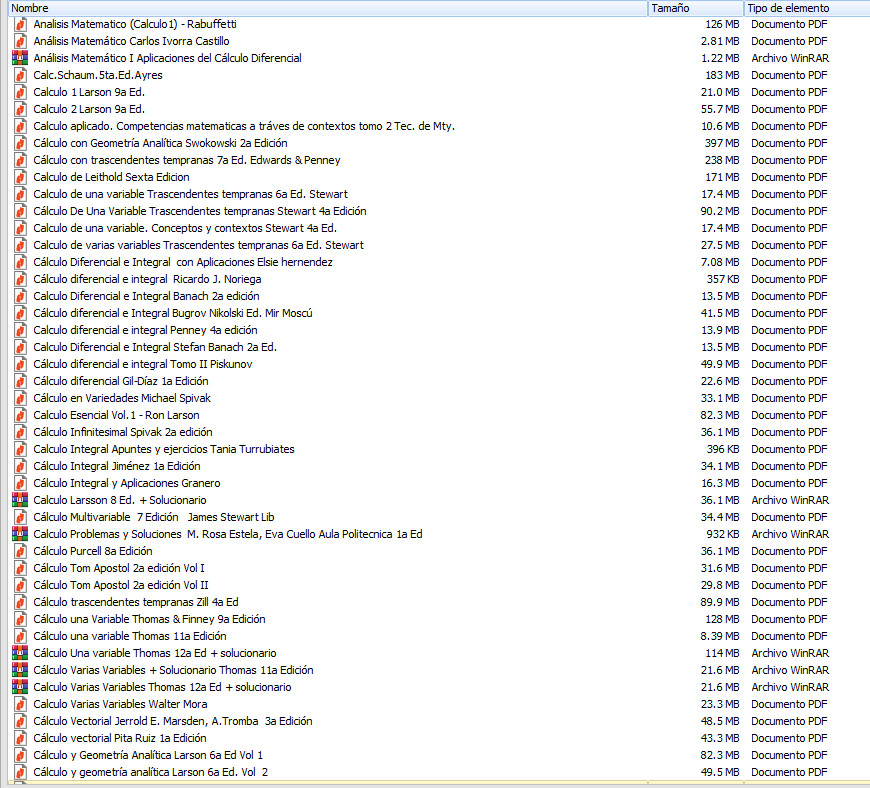
Task: Select 'Cálculo Multivariable 7 Edición James Stewart Lib'
Action: point(154,517)
